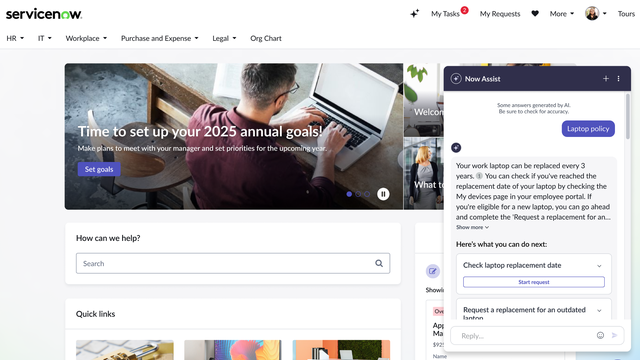Open the colorful monitor quick link thumbnail
The width and height of the screenshot is (640, 360).
233,350
